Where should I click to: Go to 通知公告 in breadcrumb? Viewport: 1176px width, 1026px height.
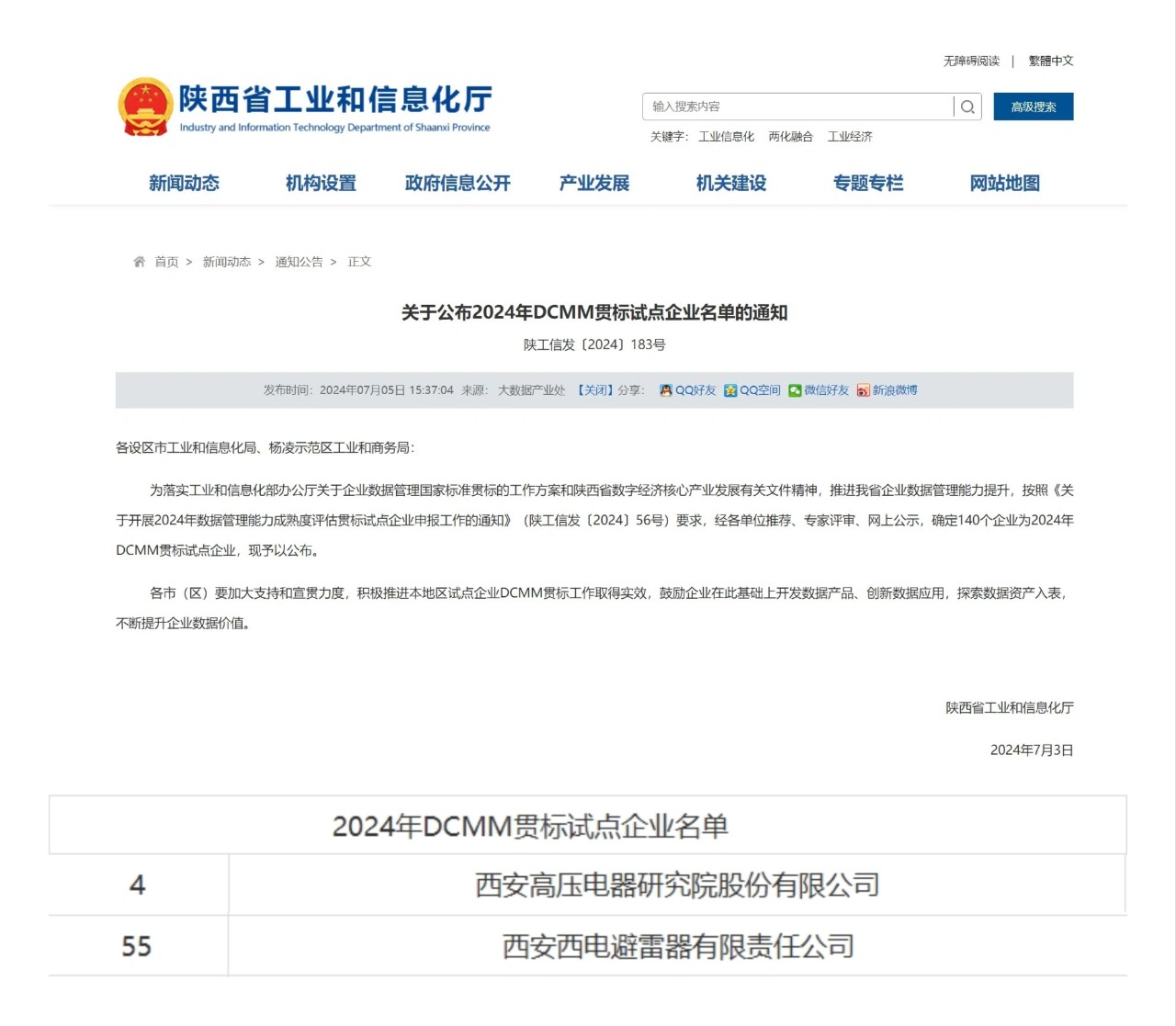tap(299, 262)
